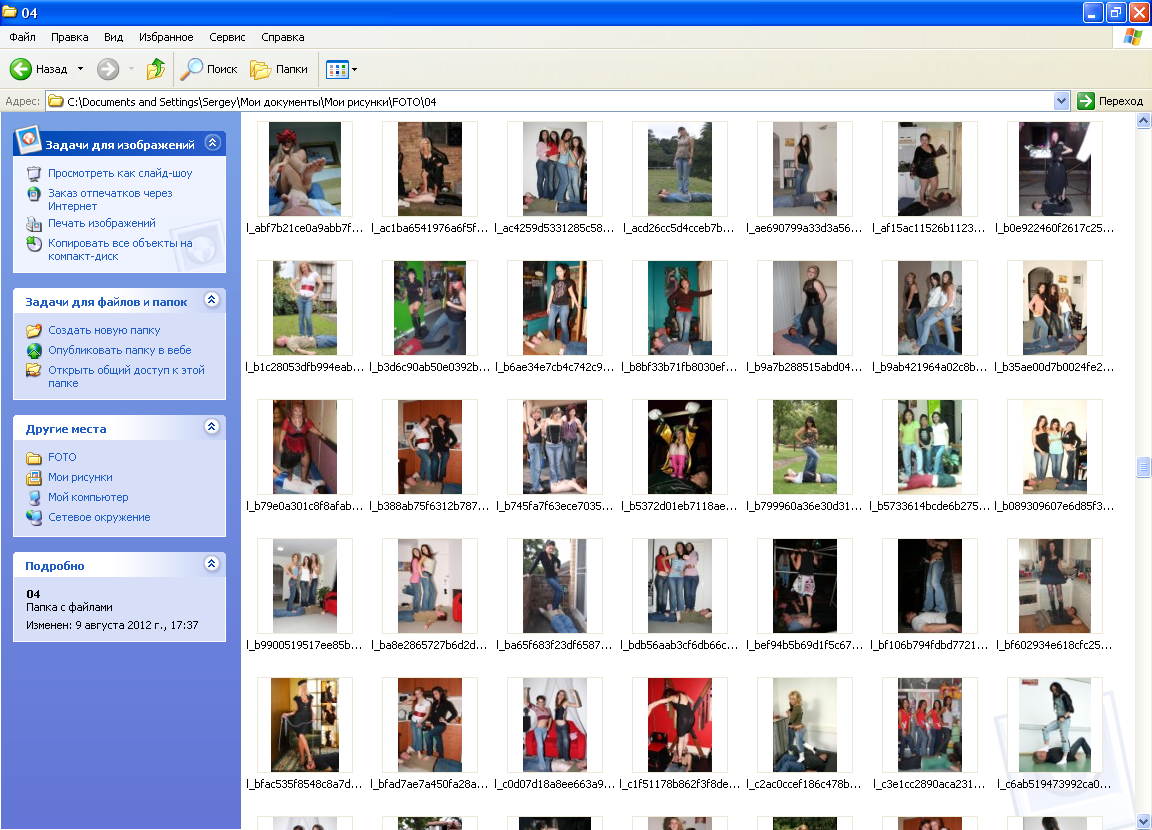Click the scrollbar up arrow
Screen dimensions: 1152x830
coord(1142,120)
